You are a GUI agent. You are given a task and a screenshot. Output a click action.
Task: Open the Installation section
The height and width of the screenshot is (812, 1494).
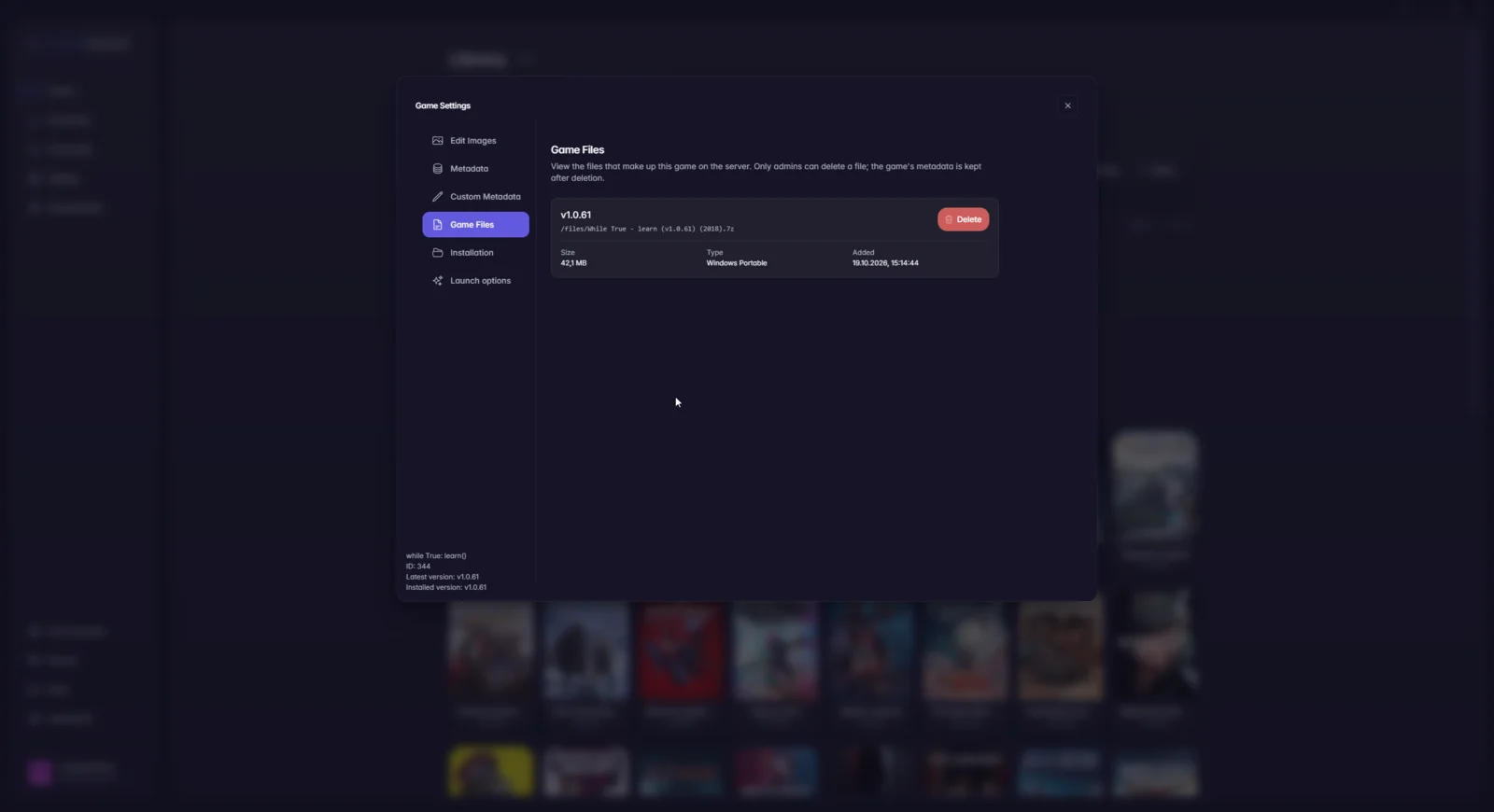475,253
